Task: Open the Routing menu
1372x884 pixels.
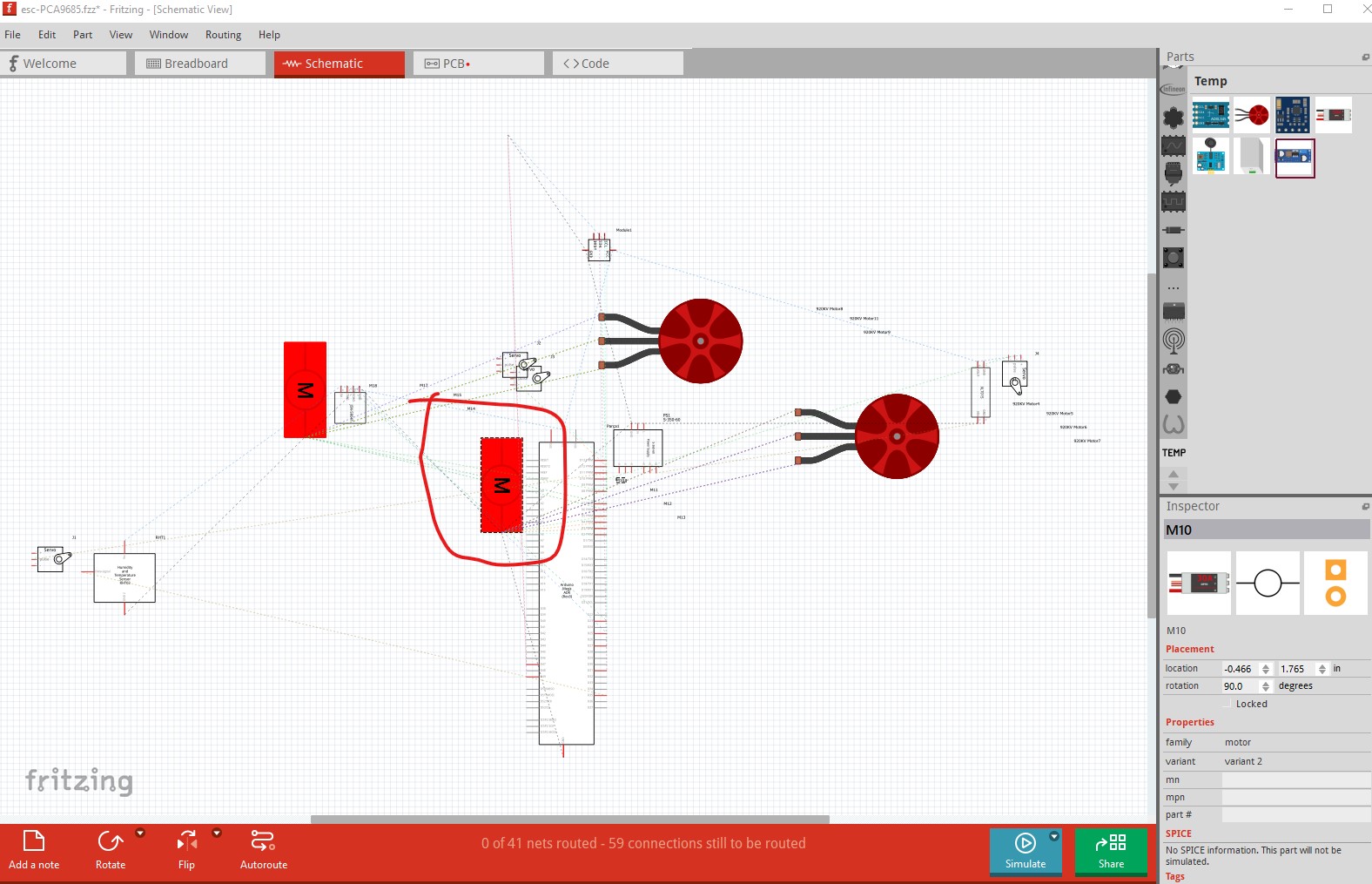Action: click(223, 35)
